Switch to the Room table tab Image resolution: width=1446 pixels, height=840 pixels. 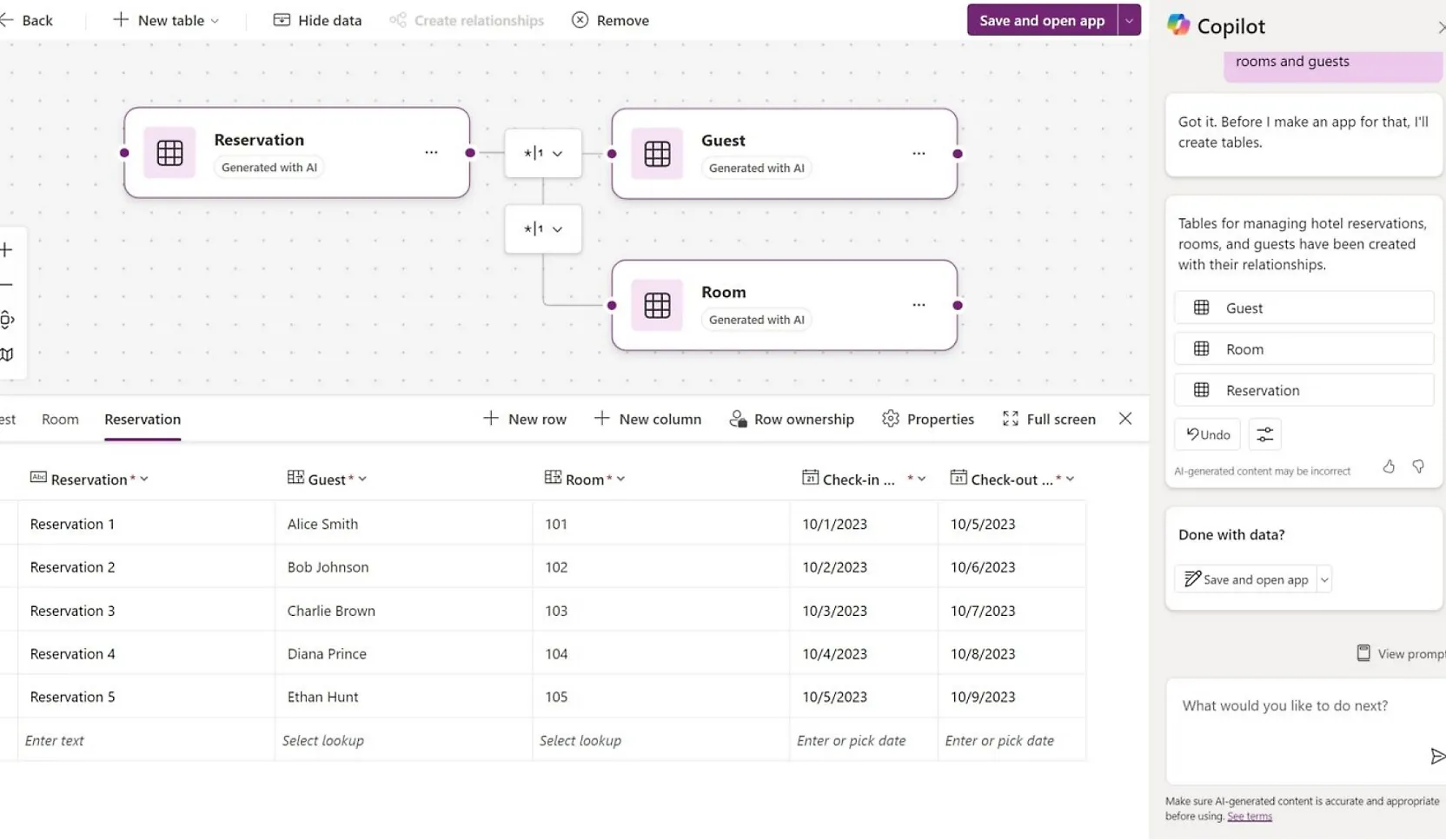60,419
